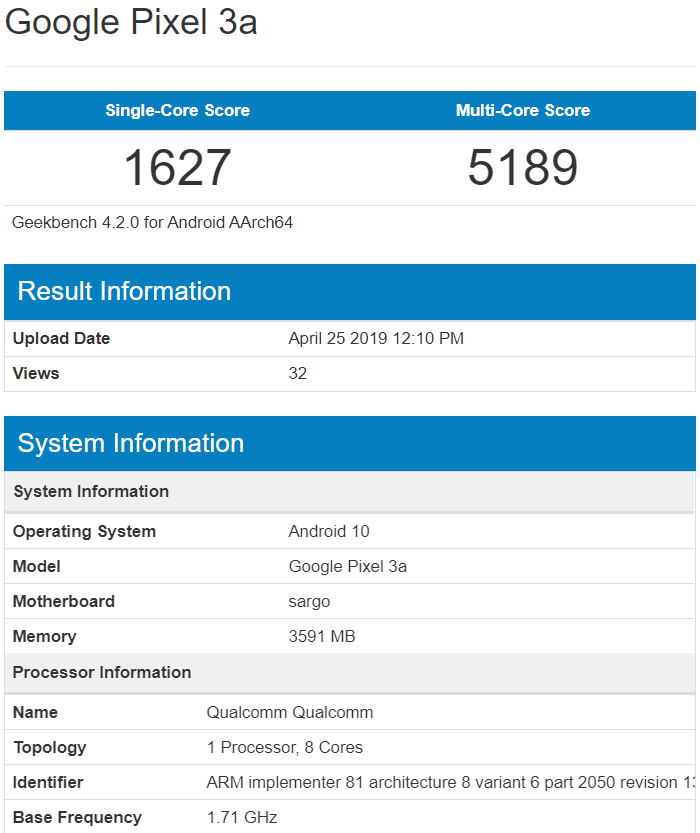Click the '1.71 GHz' frequency value
The width and height of the screenshot is (700, 833).
(x=242, y=818)
